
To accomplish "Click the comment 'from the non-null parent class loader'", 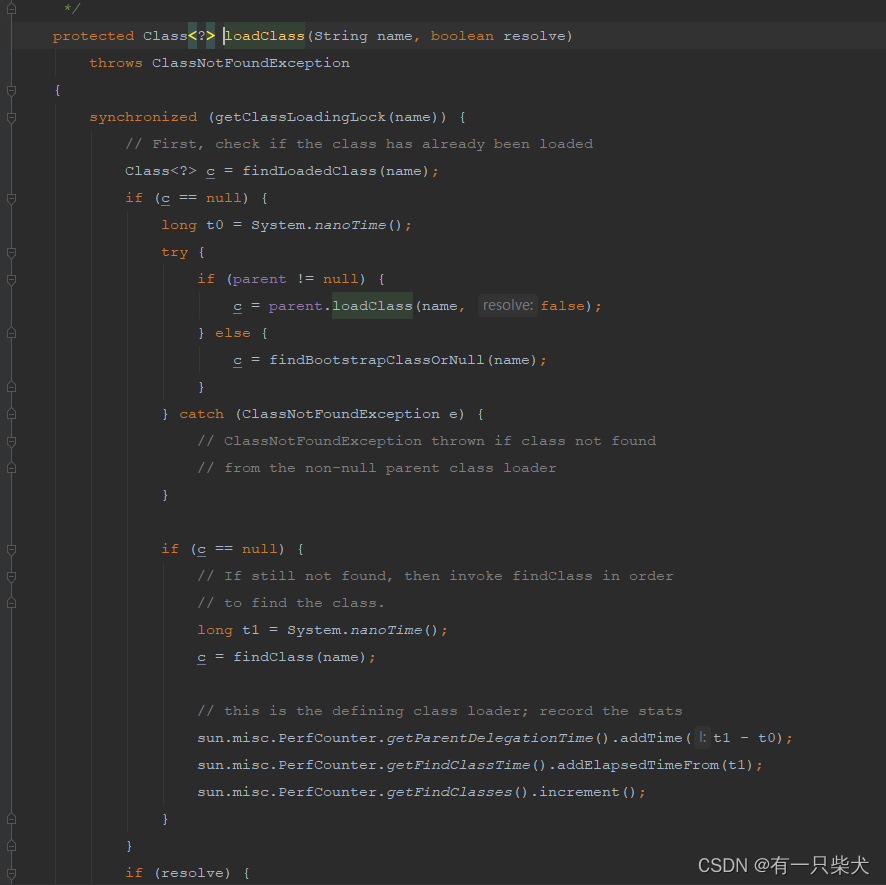I will (x=390, y=468).
